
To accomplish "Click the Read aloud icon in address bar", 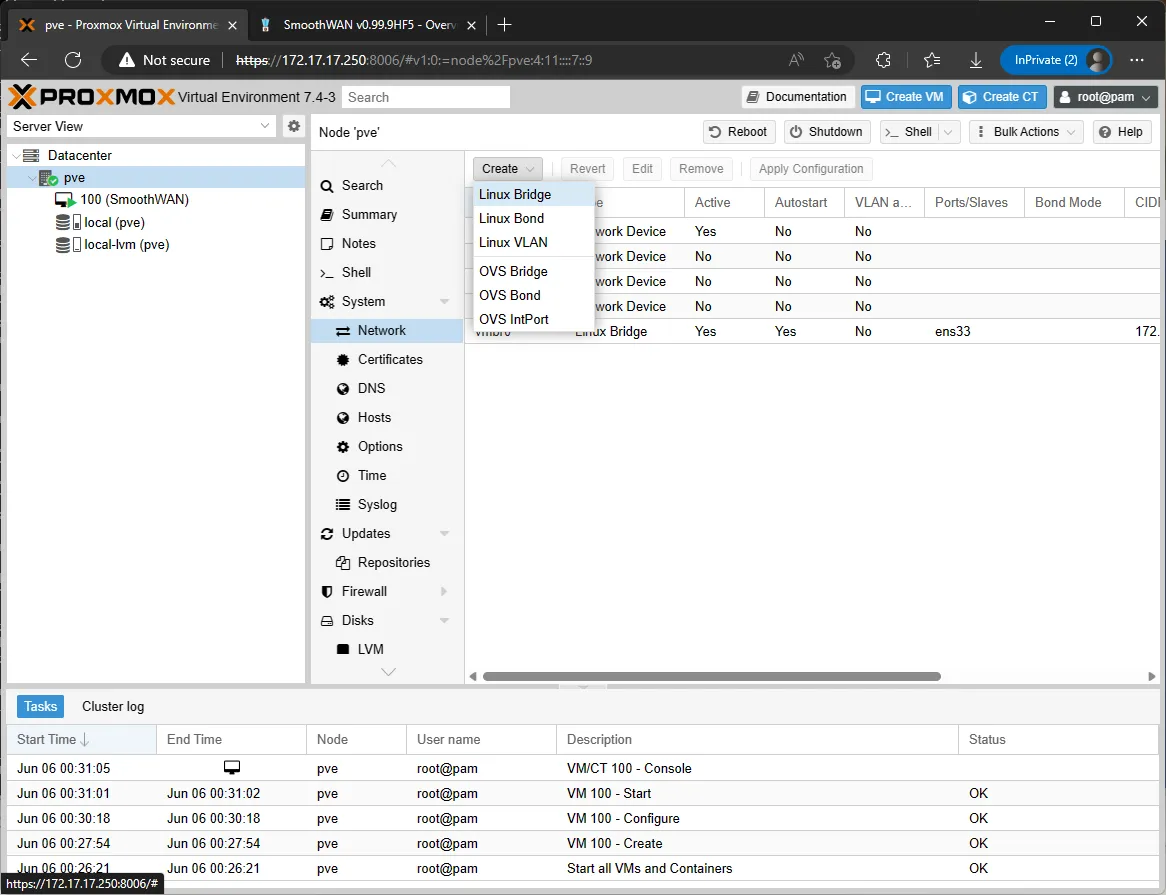I will (x=796, y=60).
